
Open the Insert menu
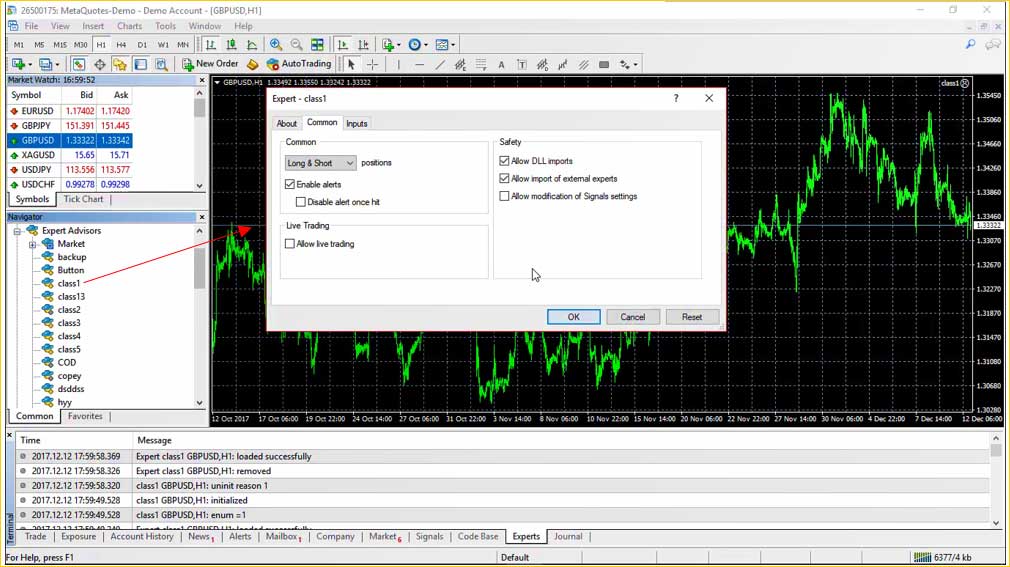pos(93,26)
